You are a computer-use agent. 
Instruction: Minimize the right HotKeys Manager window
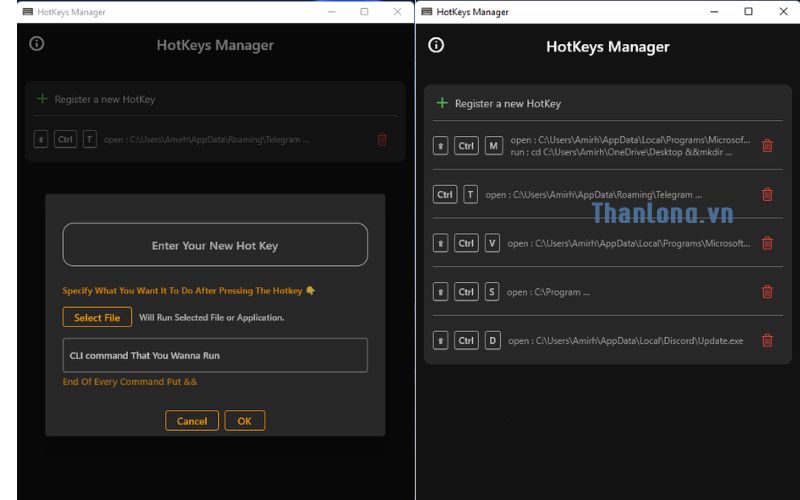click(714, 12)
